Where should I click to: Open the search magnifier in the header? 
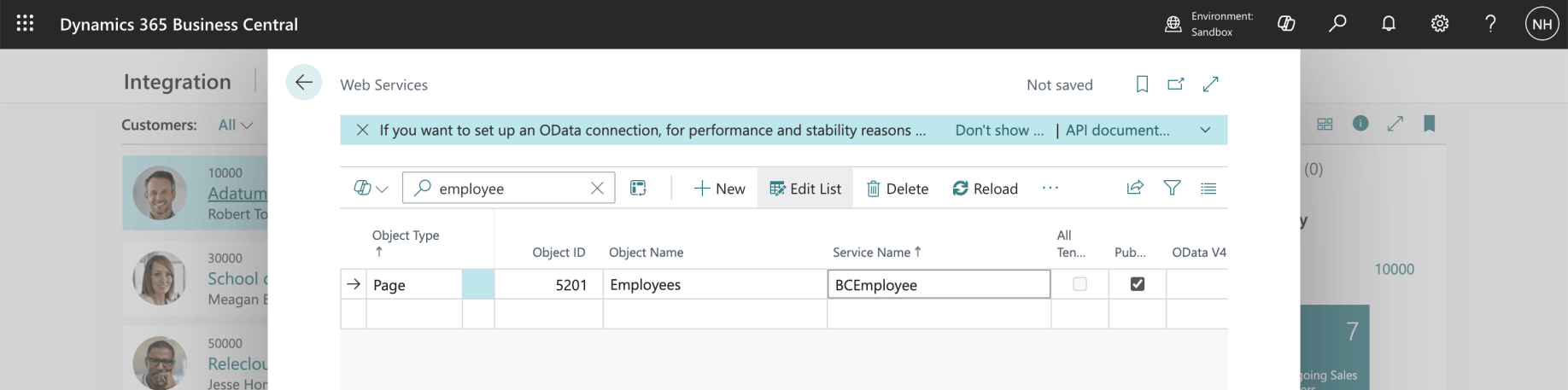click(x=1337, y=24)
